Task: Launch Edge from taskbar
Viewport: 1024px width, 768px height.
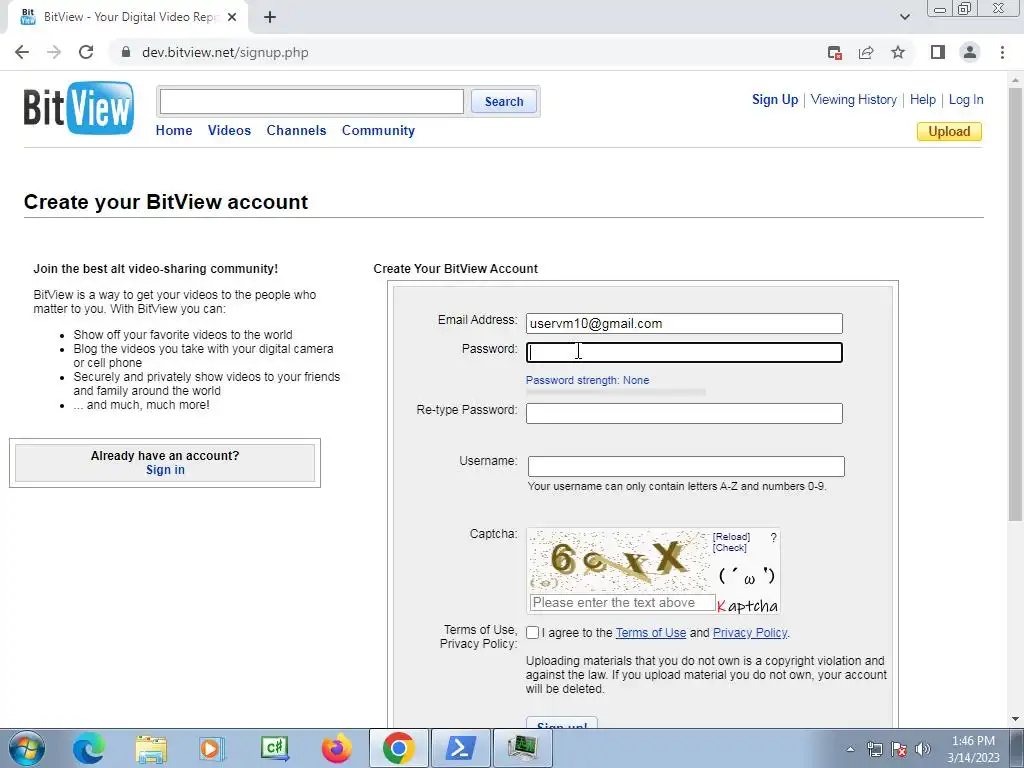Action: pyautogui.click(x=88, y=748)
